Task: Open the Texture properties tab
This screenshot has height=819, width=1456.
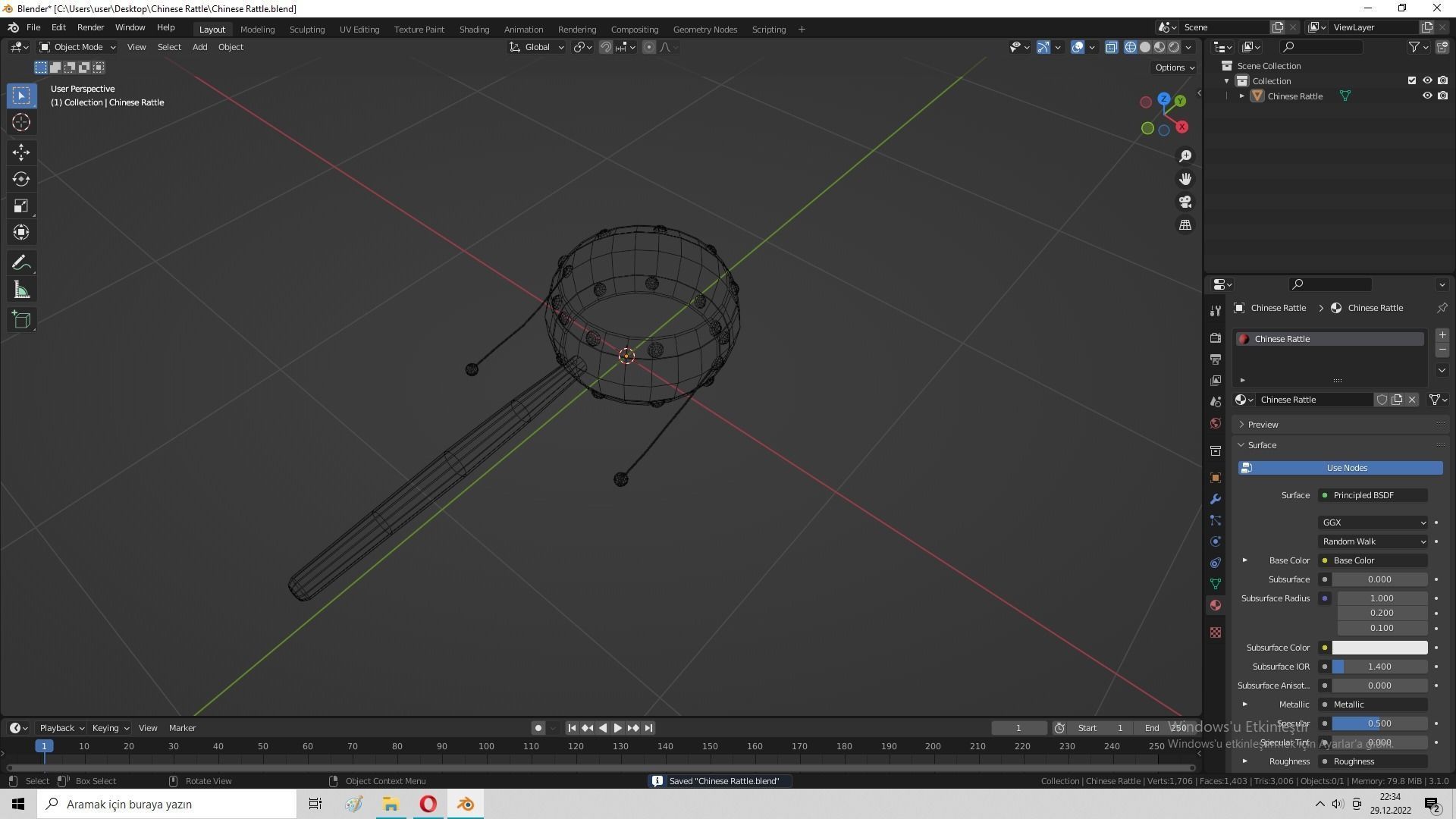Action: 1216,632
